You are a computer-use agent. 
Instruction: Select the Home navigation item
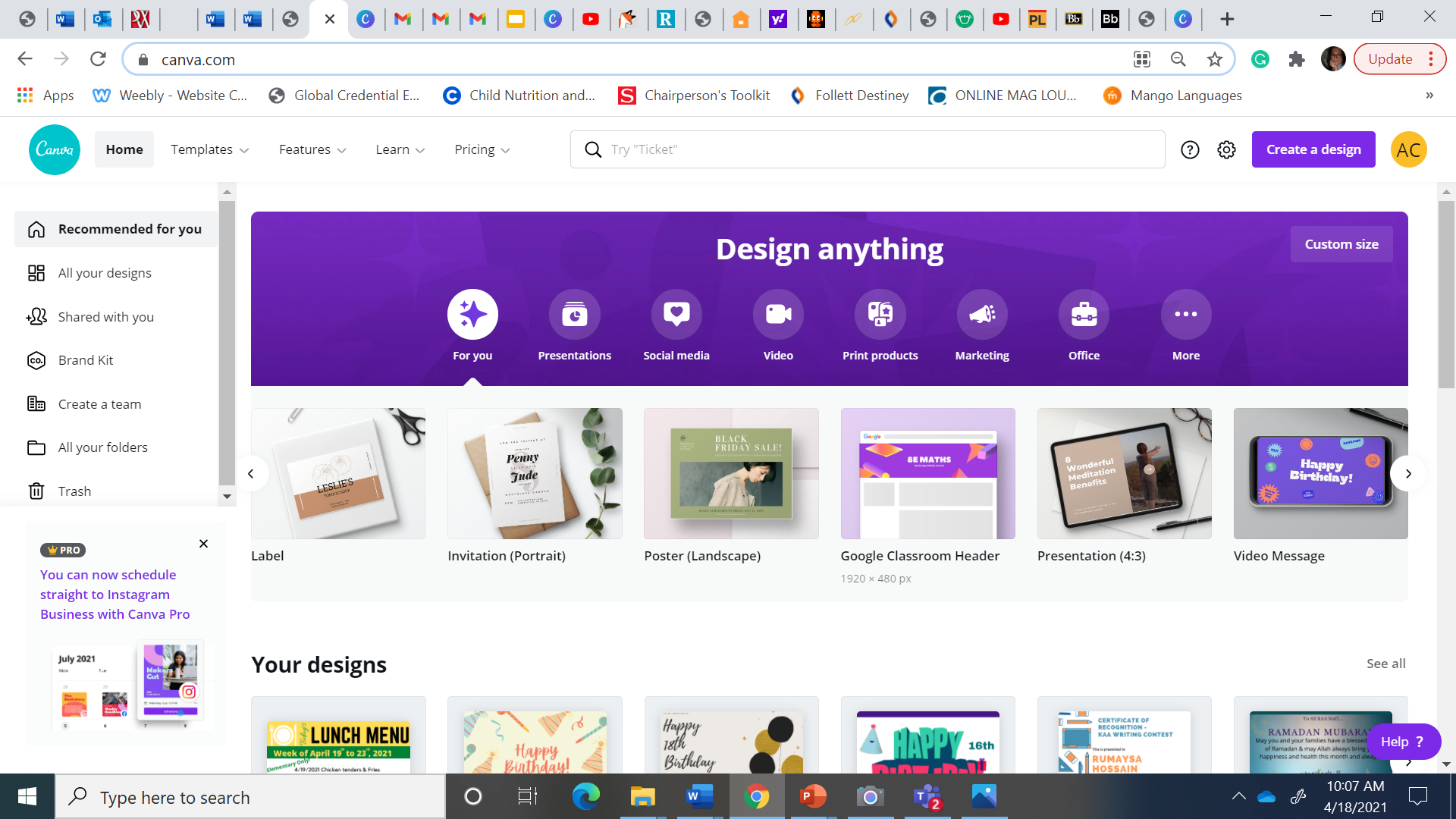pyautogui.click(x=124, y=149)
